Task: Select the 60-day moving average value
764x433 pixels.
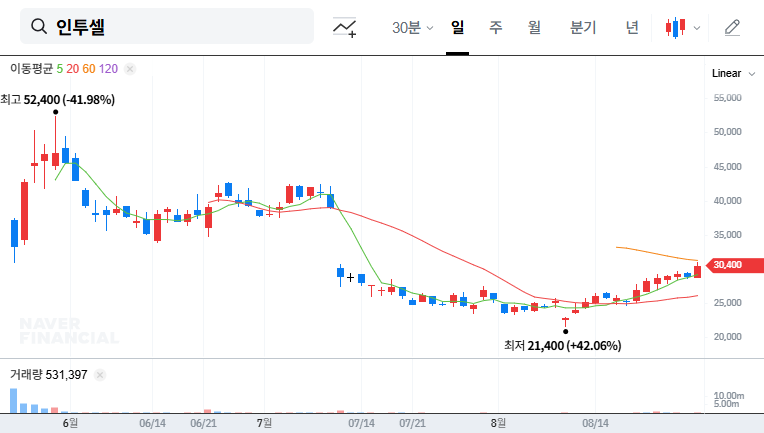Action: pyautogui.click(x=89, y=69)
